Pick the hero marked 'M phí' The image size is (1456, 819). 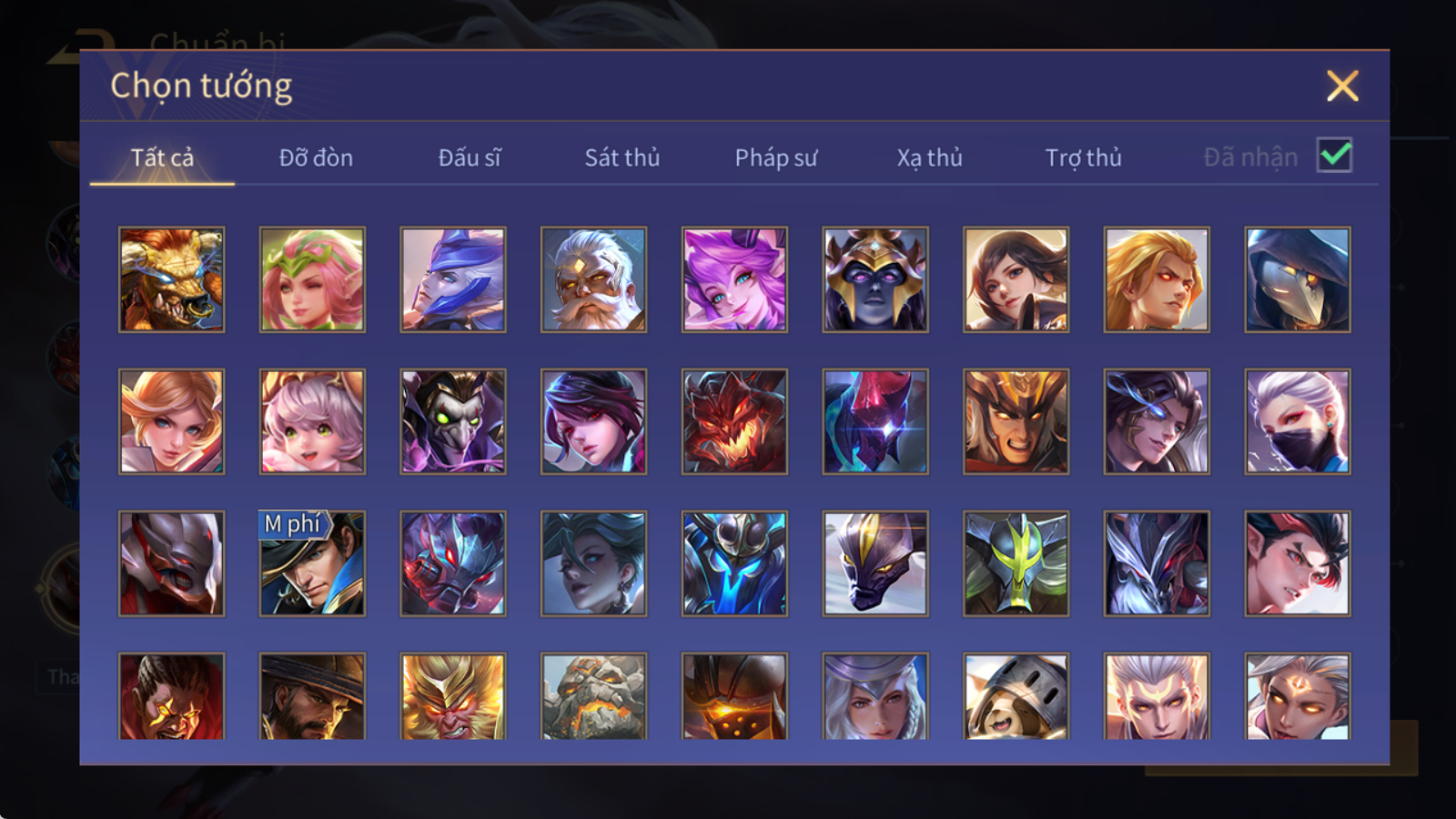tap(312, 563)
